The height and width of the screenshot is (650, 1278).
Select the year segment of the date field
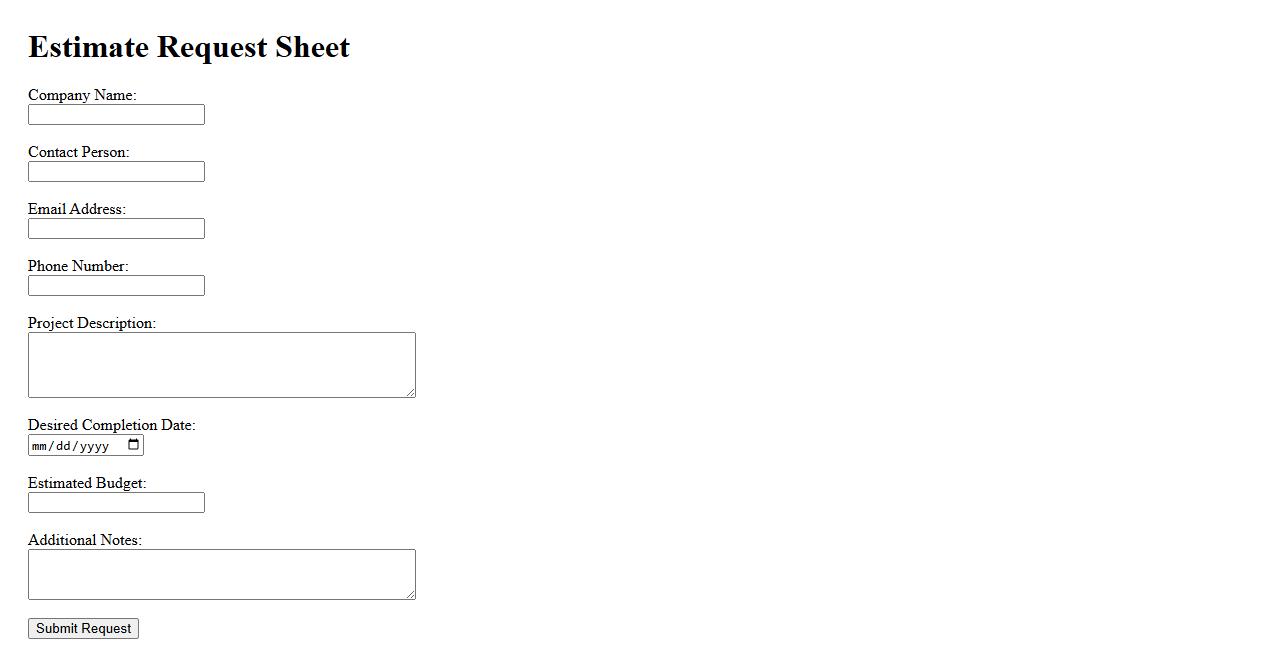[x=93, y=446]
